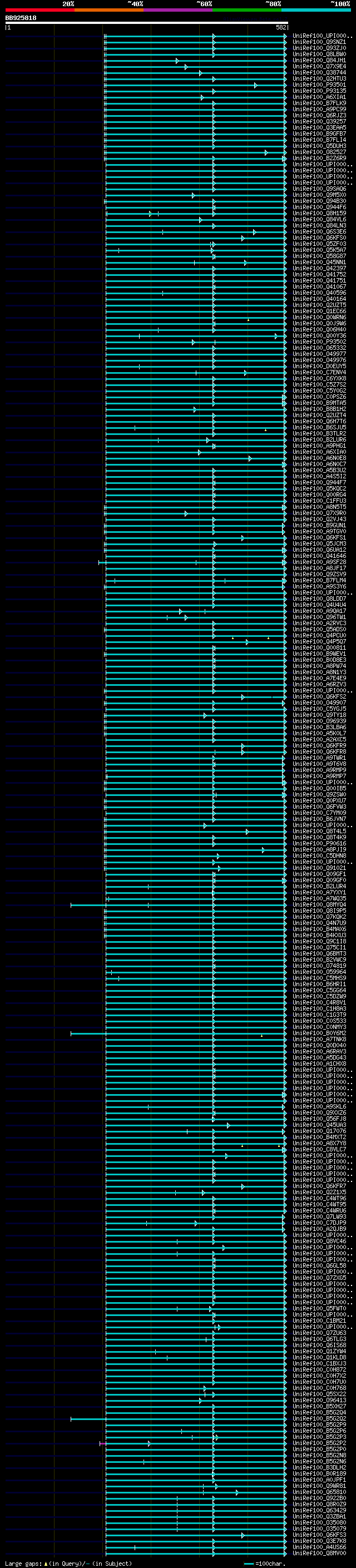
Task: Open hit UniRef100_C7ENV4
Action: (x=319, y=373)
